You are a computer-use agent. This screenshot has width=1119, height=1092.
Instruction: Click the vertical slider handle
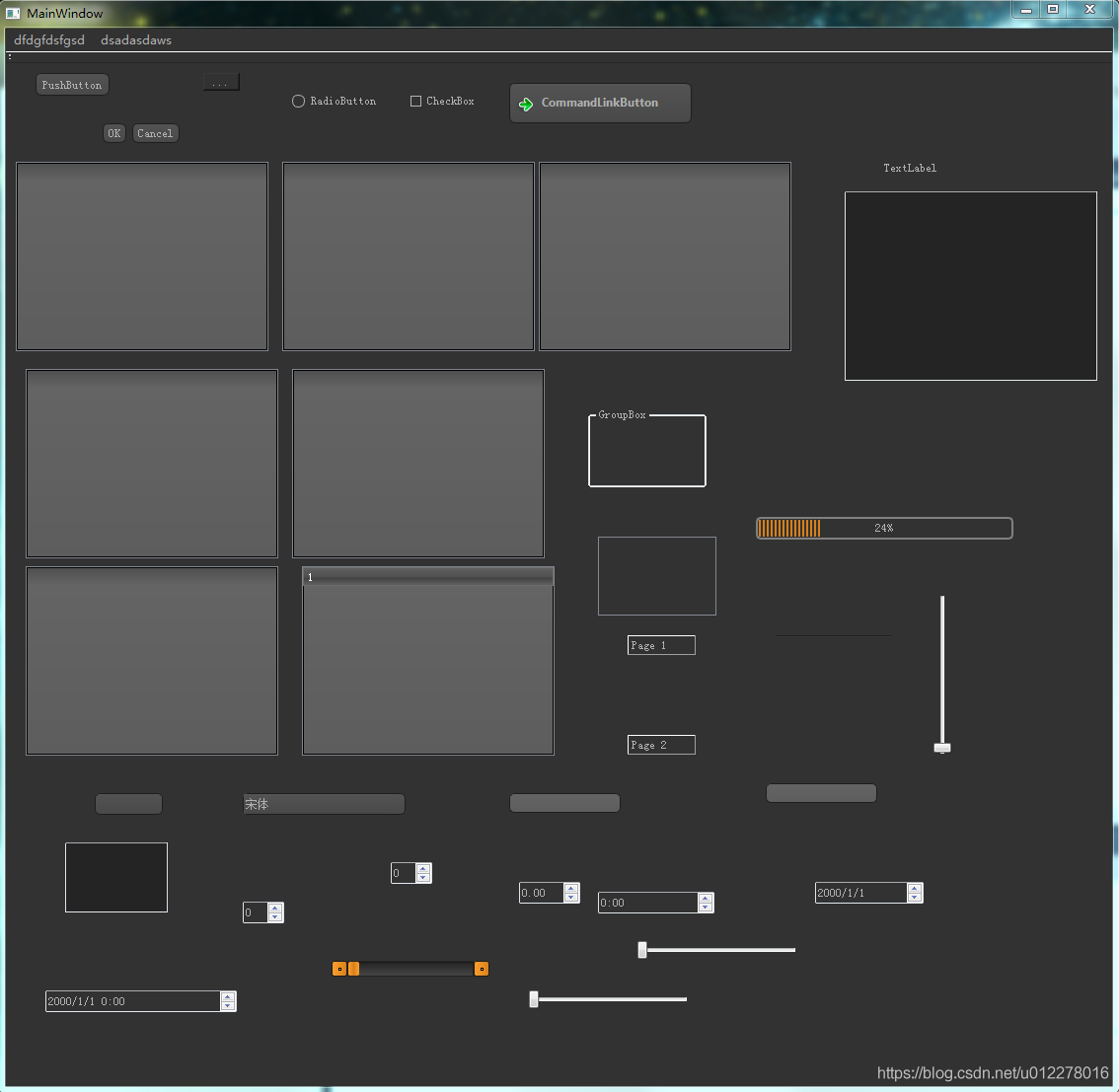pyautogui.click(x=942, y=748)
